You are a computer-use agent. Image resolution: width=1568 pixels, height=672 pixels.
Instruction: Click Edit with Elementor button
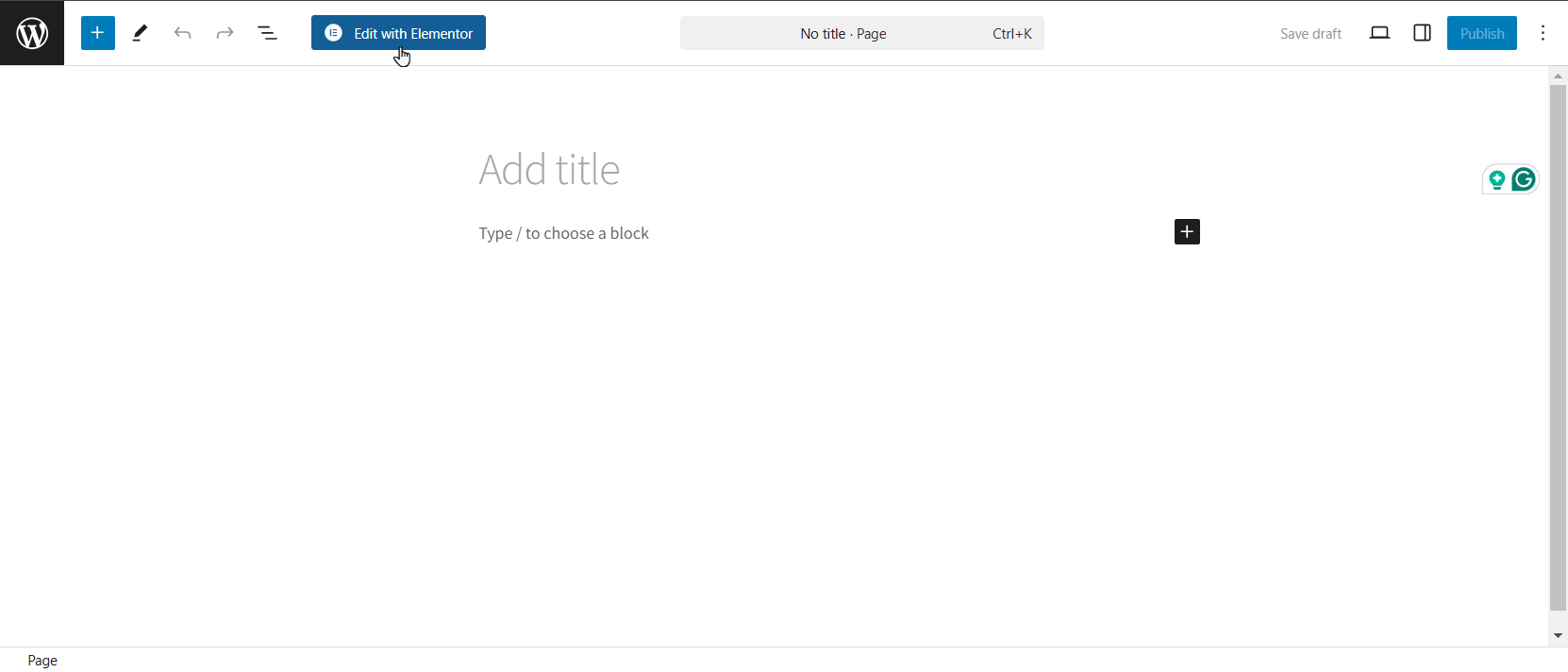tap(398, 33)
